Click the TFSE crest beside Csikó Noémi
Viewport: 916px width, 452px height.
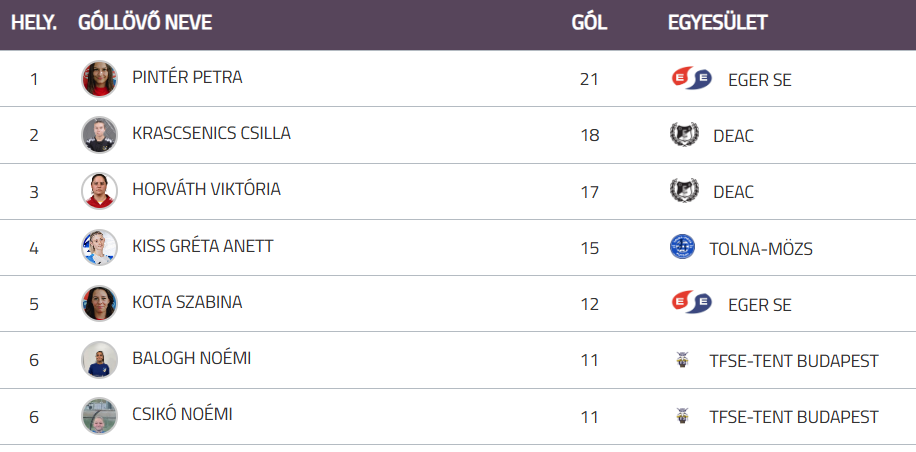tap(683, 416)
